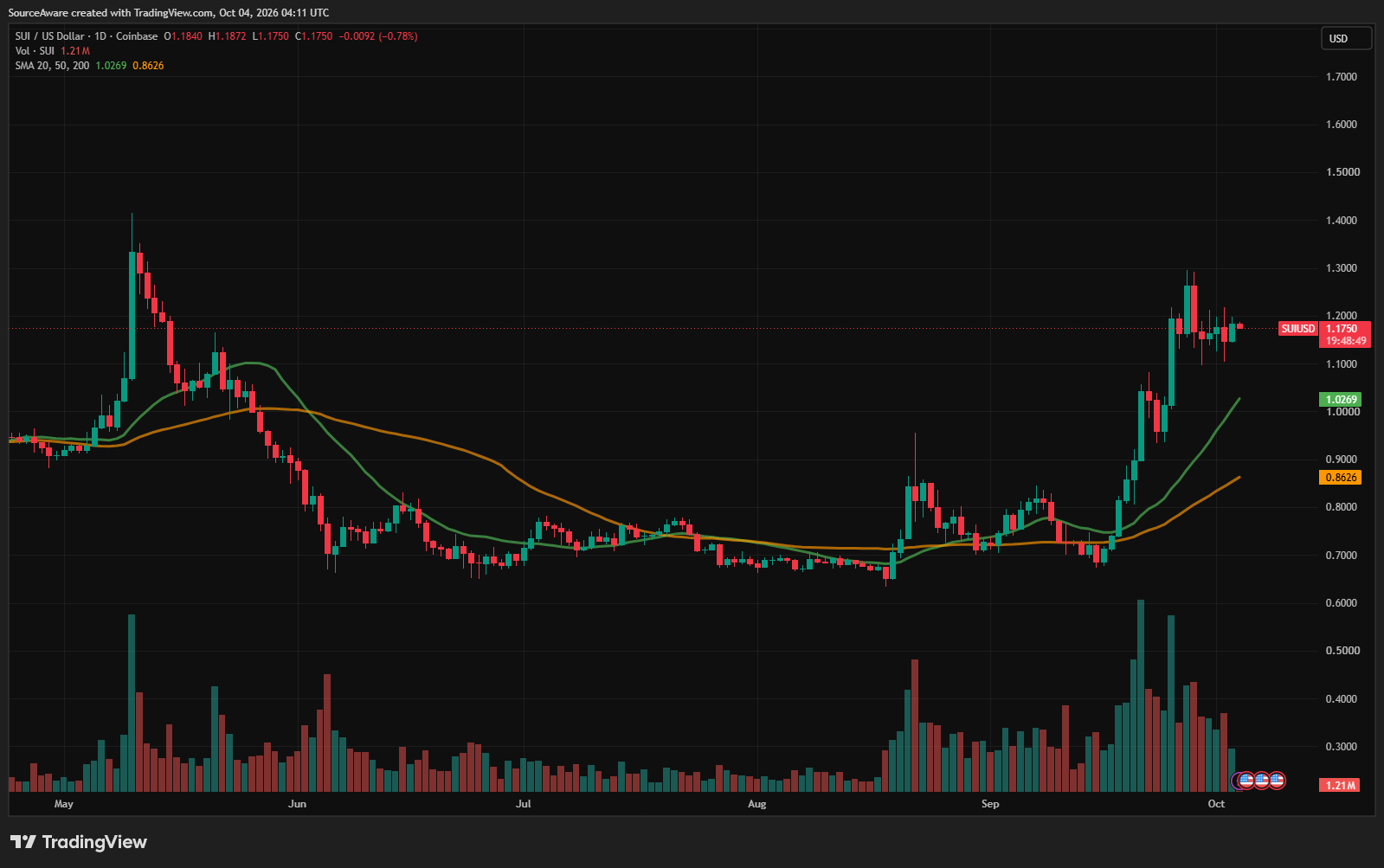Click the orange 0.8626 SMA legend value
The height and width of the screenshot is (868, 1384).
click(148, 66)
